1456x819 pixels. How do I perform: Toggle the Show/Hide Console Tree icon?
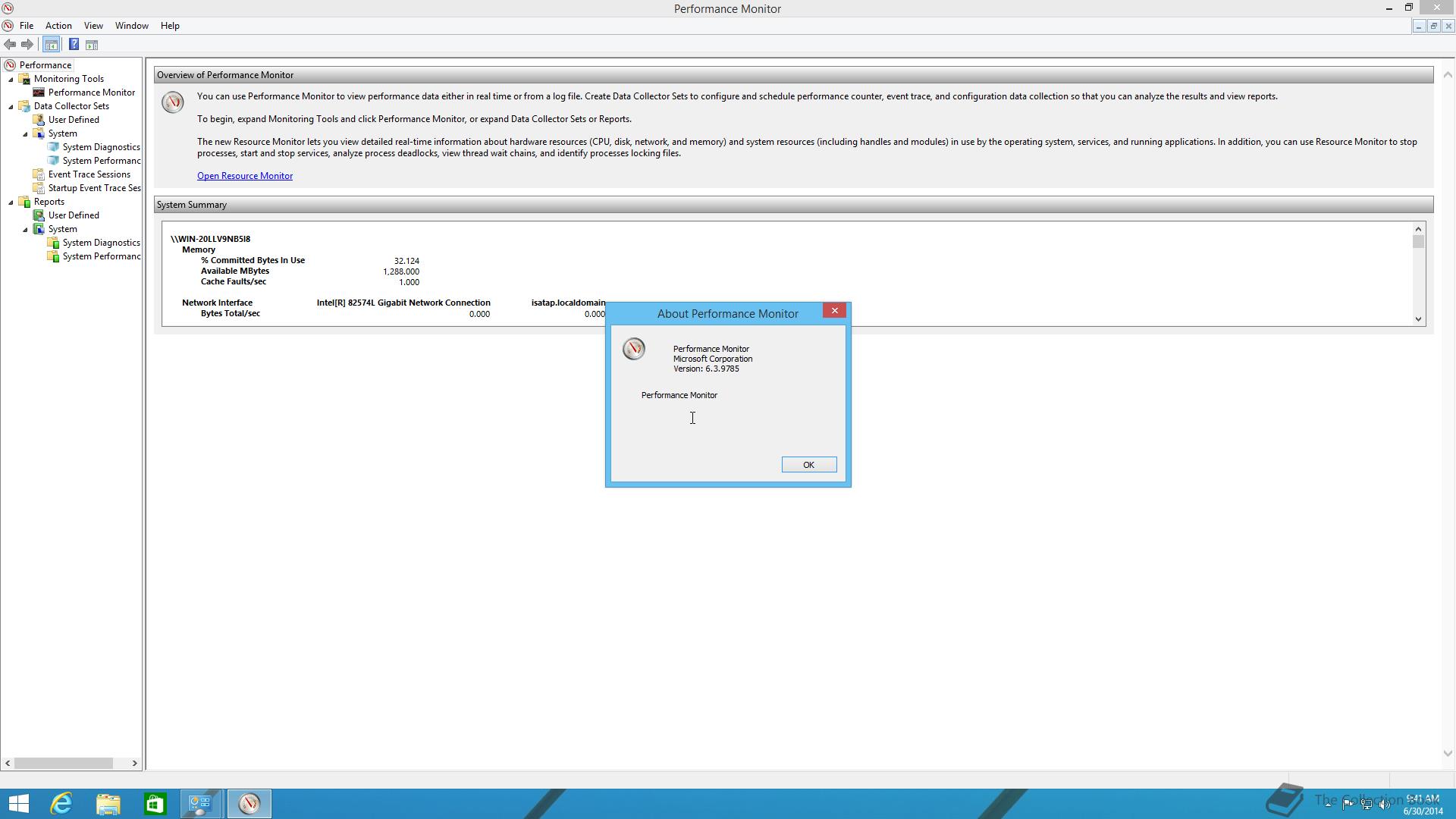coord(51,45)
